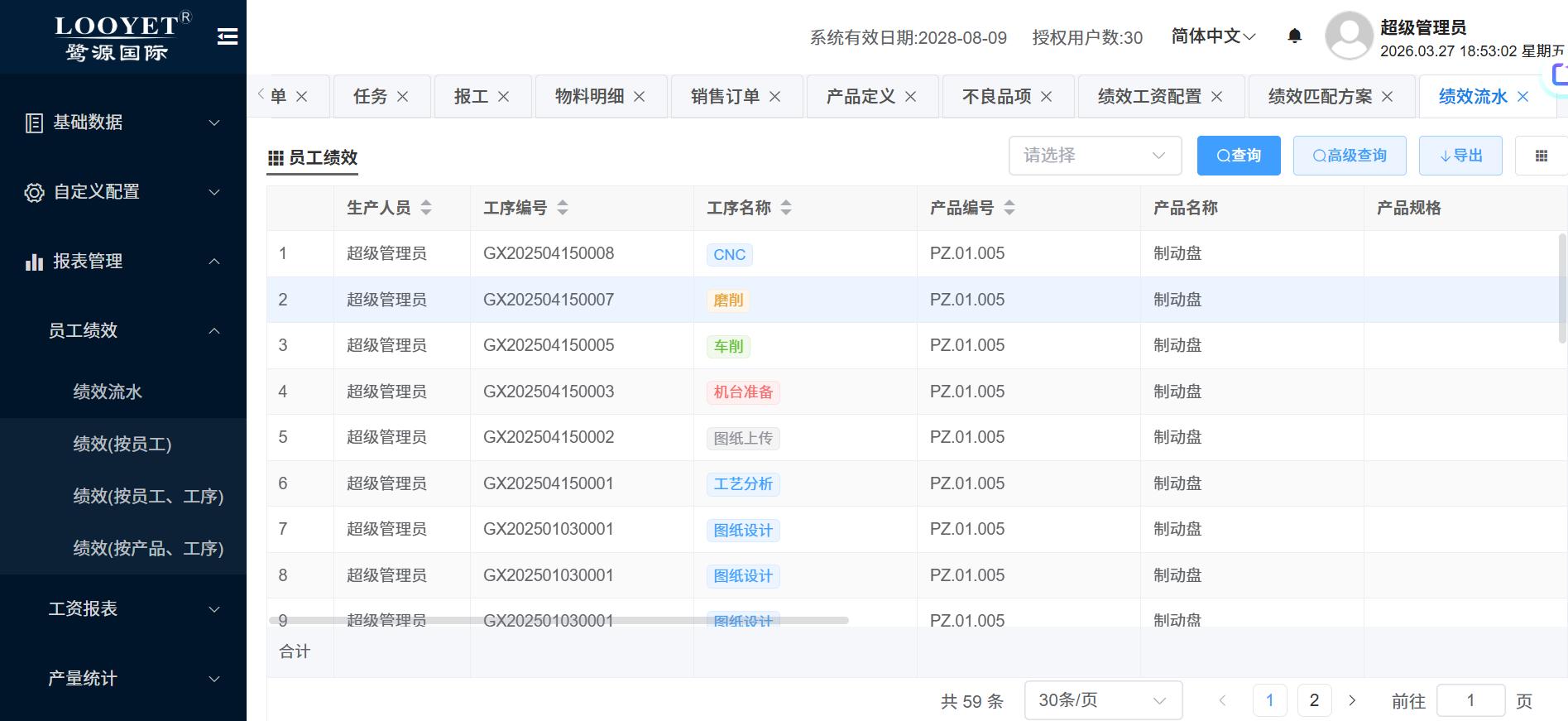
Task: Collapse the sidebar with the hamburger icon
Action: point(228,36)
